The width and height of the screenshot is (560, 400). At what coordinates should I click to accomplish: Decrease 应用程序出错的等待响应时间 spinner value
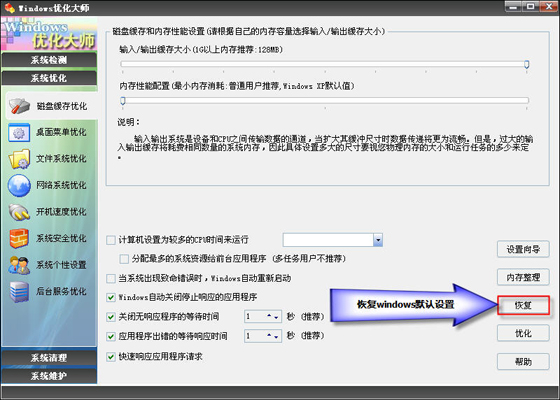coord(276,337)
